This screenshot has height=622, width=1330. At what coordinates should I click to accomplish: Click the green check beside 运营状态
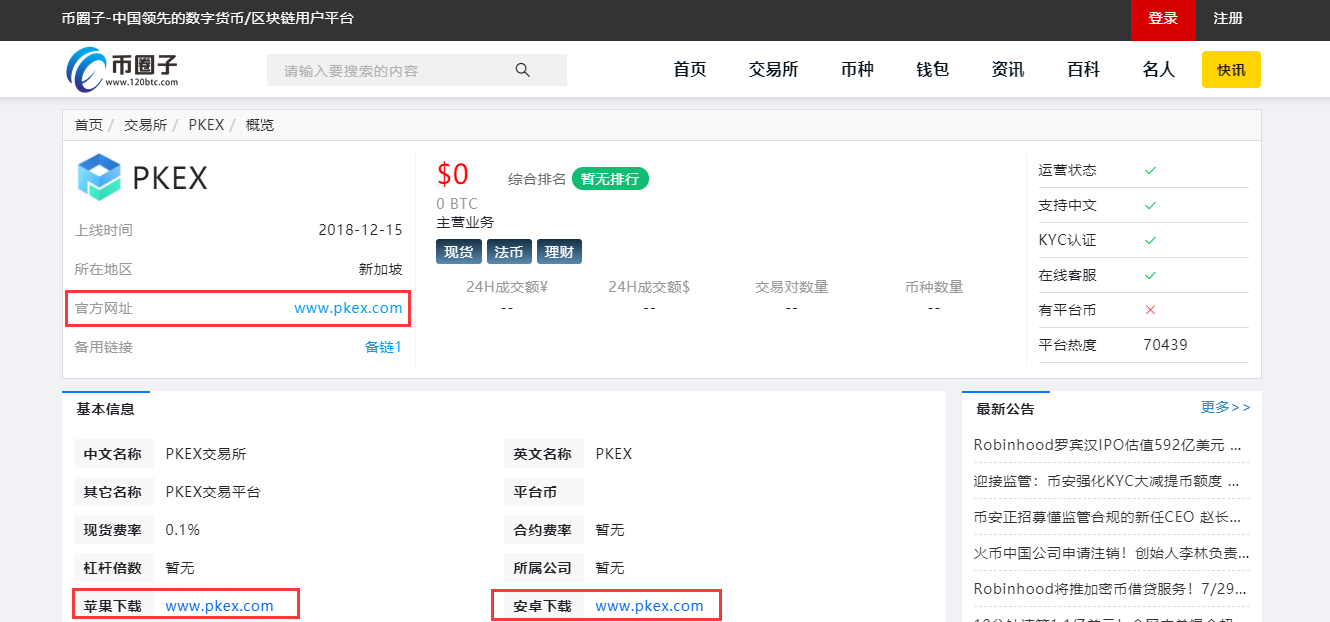coord(1150,171)
